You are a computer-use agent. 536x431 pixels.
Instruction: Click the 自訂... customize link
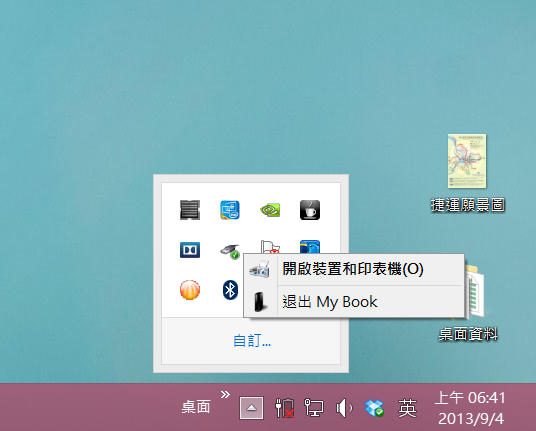[252, 341]
